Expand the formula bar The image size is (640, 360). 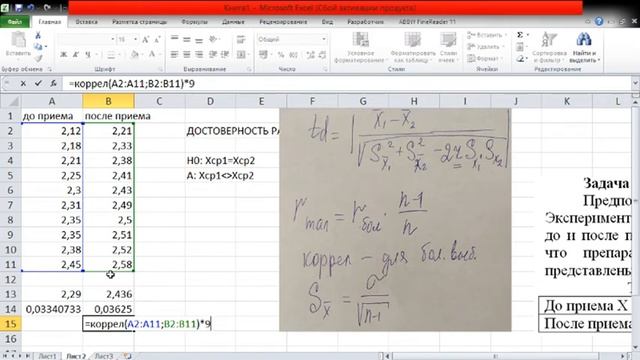[635, 83]
